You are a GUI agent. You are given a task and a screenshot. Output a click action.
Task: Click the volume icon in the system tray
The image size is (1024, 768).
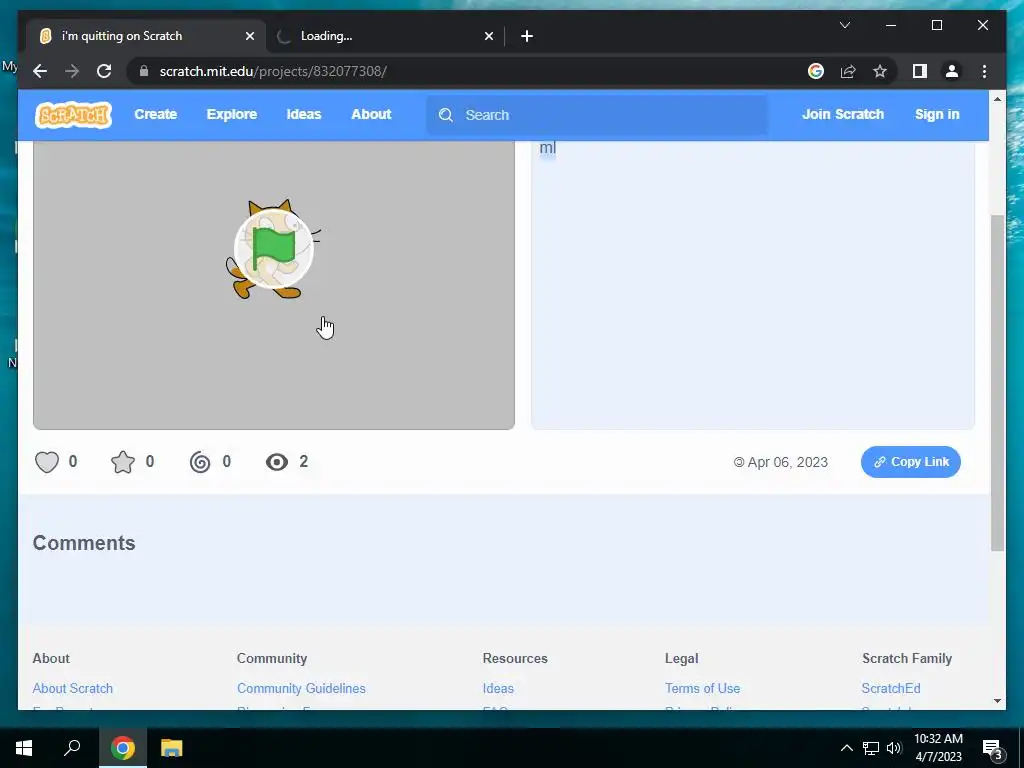point(894,748)
